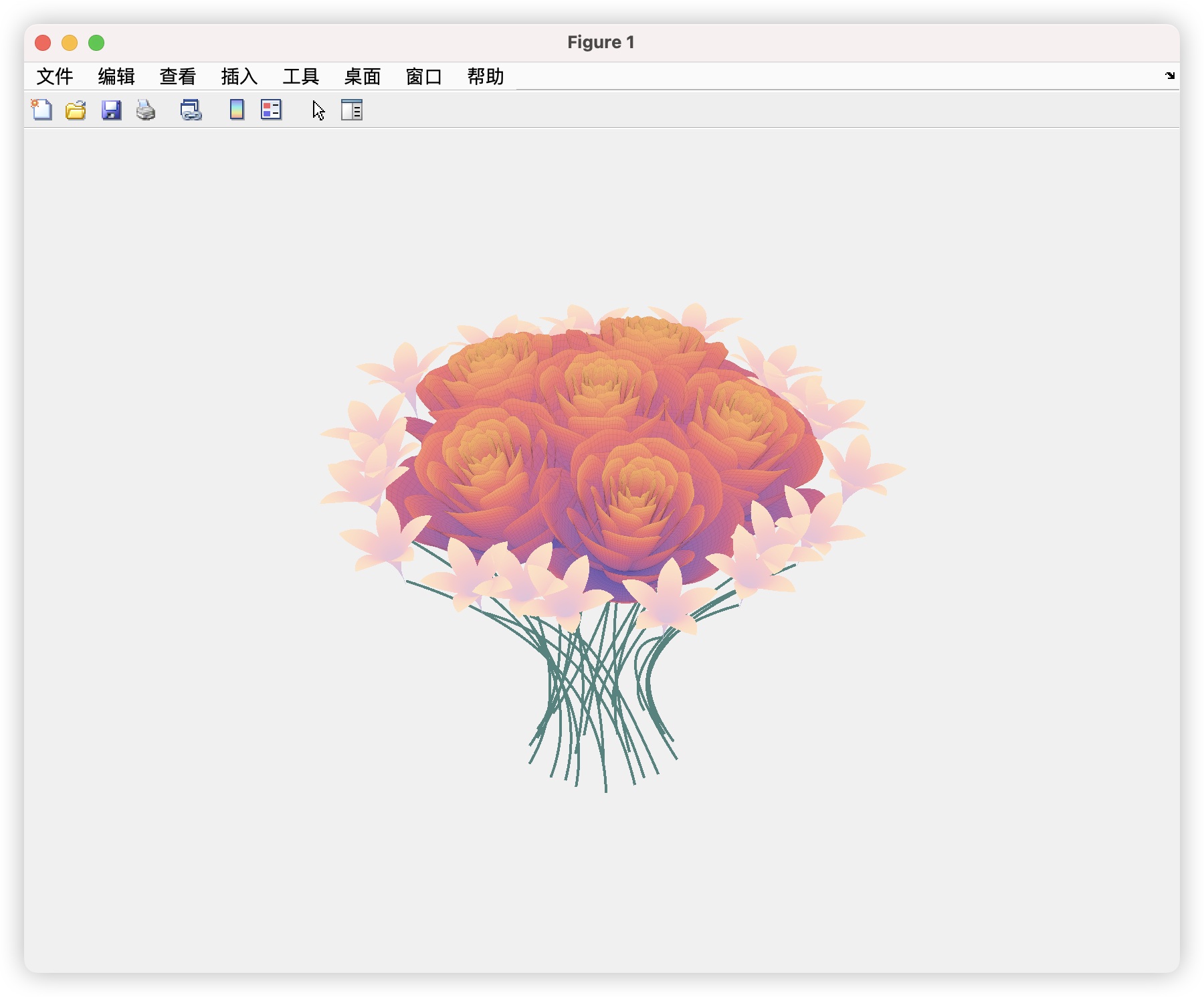1204x997 pixels.
Task: Save the figure with the floppy disk icon
Action: [111, 110]
